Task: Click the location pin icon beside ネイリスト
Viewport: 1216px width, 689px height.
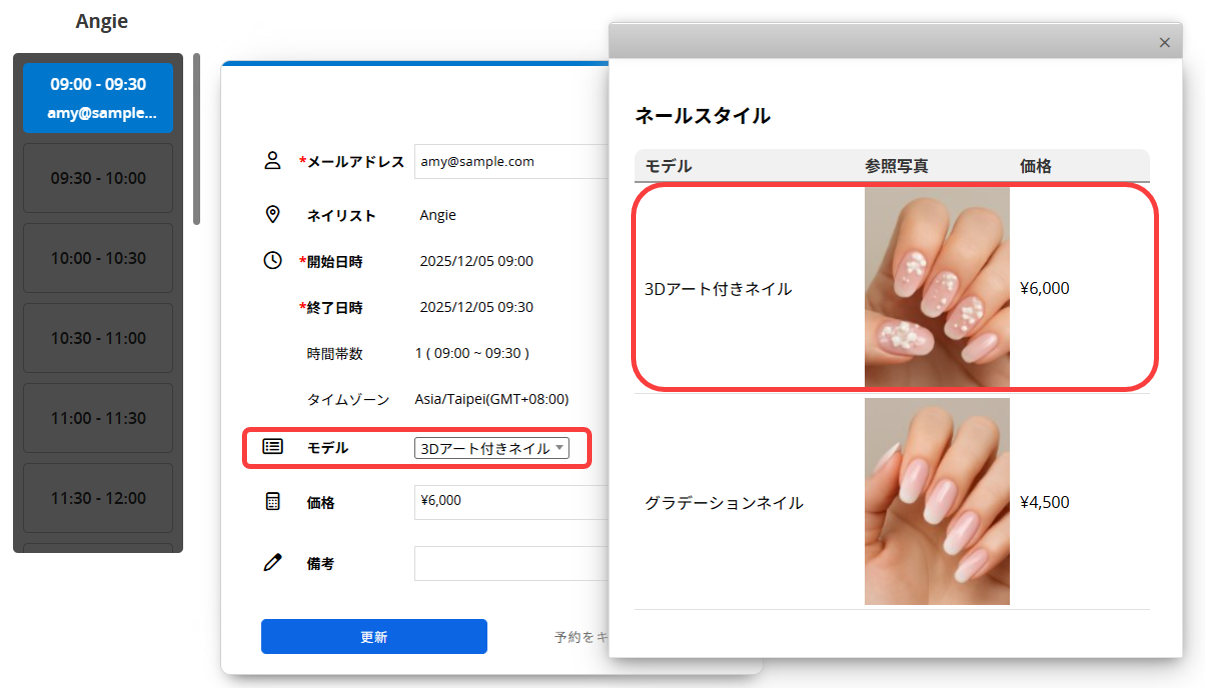Action: pyautogui.click(x=272, y=215)
